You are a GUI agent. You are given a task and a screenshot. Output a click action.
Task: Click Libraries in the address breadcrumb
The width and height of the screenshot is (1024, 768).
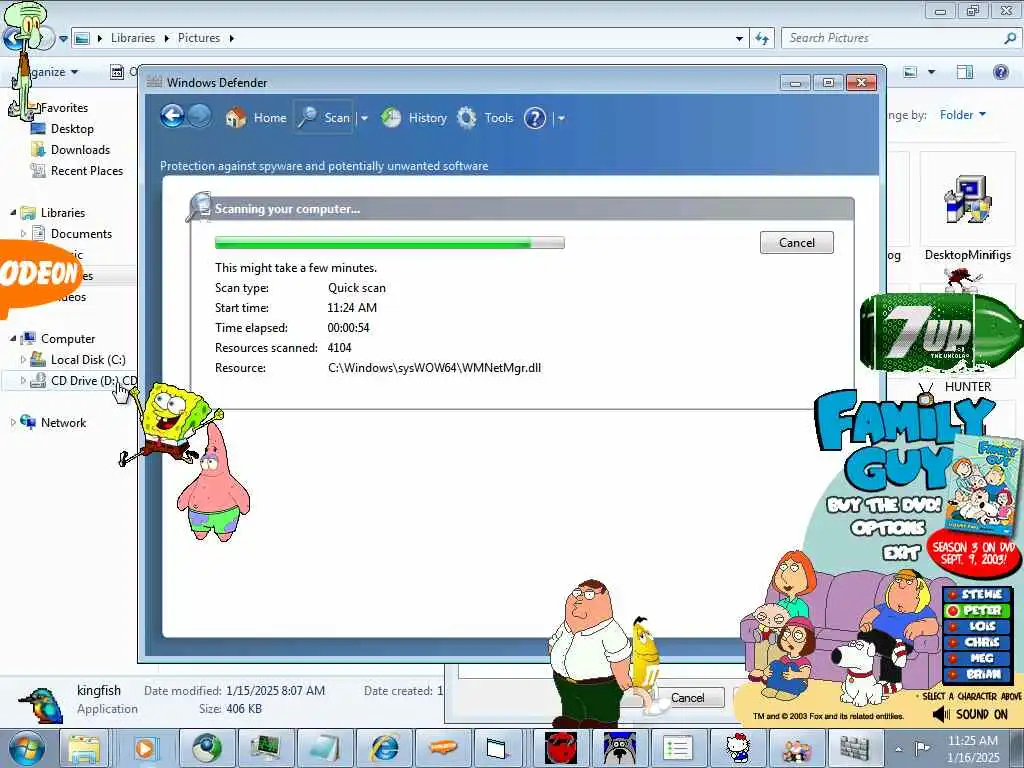point(133,38)
